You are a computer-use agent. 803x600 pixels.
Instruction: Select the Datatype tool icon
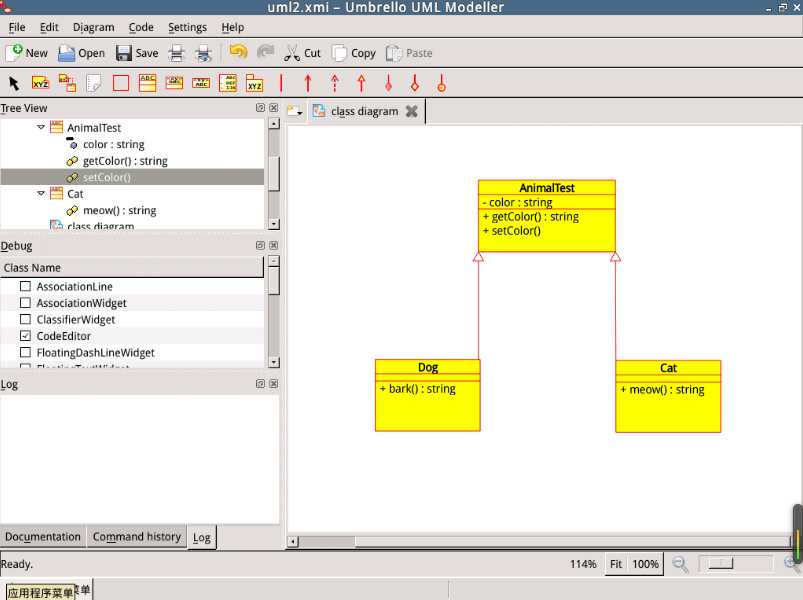201,83
